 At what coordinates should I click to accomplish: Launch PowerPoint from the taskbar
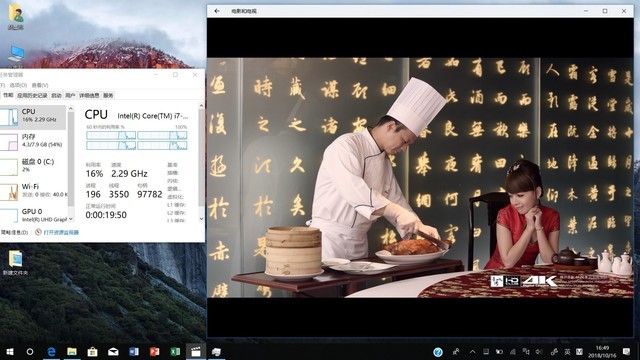[154, 351]
